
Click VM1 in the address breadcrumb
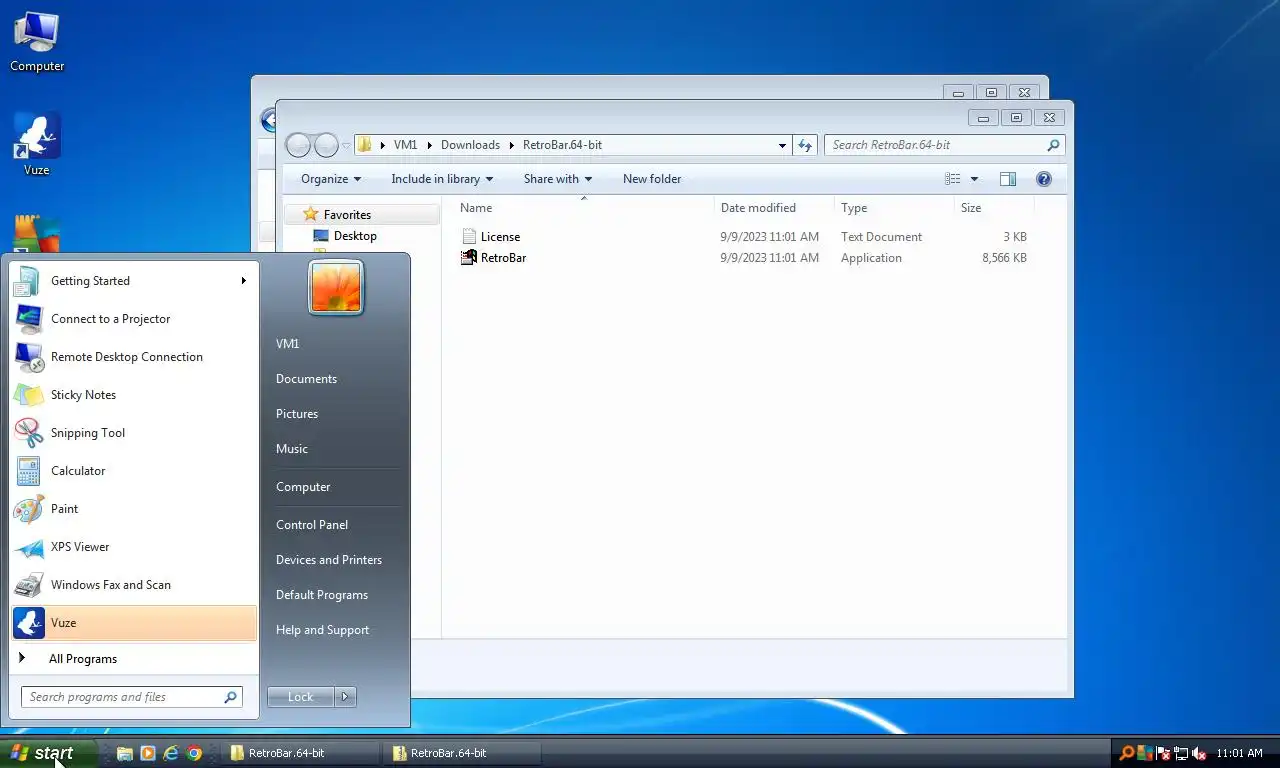tap(405, 145)
